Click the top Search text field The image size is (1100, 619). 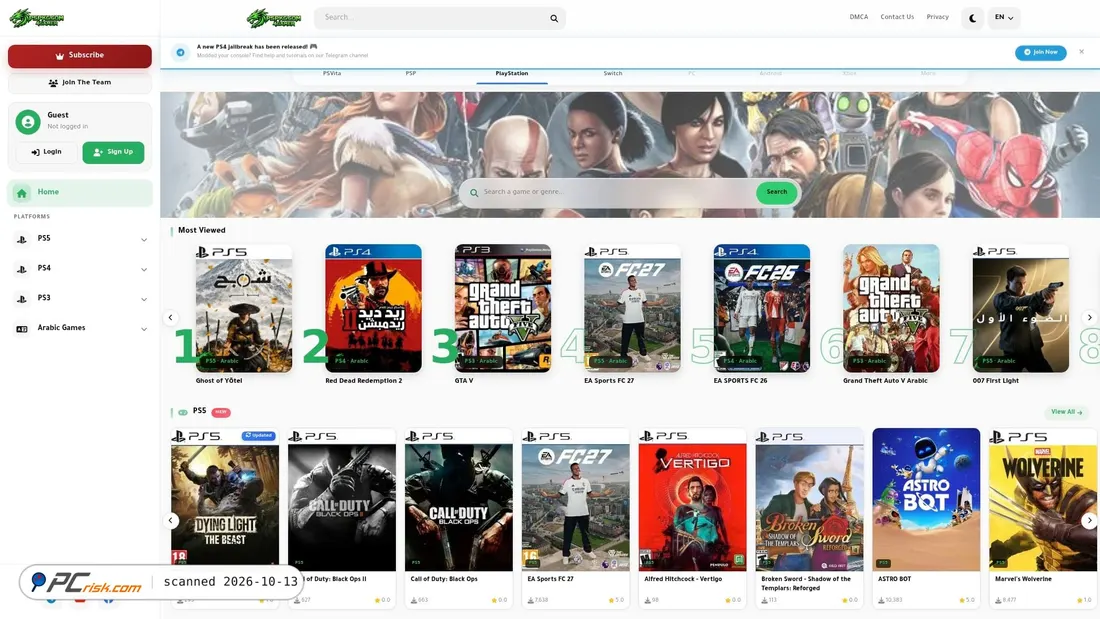click(434, 18)
